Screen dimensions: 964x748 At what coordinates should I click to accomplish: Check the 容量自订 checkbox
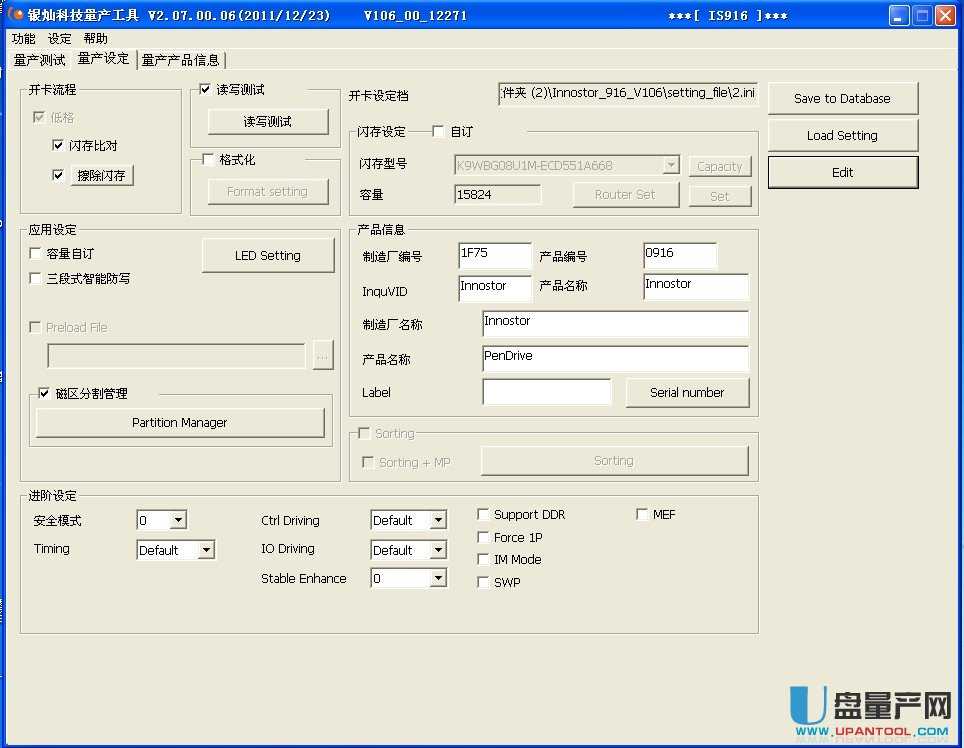click(36, 254)
